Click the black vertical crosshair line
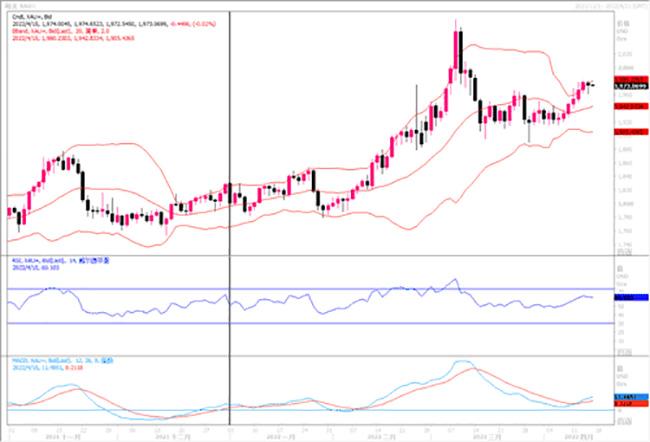Viewport: 650px width, 442px height. click(231, 150)
